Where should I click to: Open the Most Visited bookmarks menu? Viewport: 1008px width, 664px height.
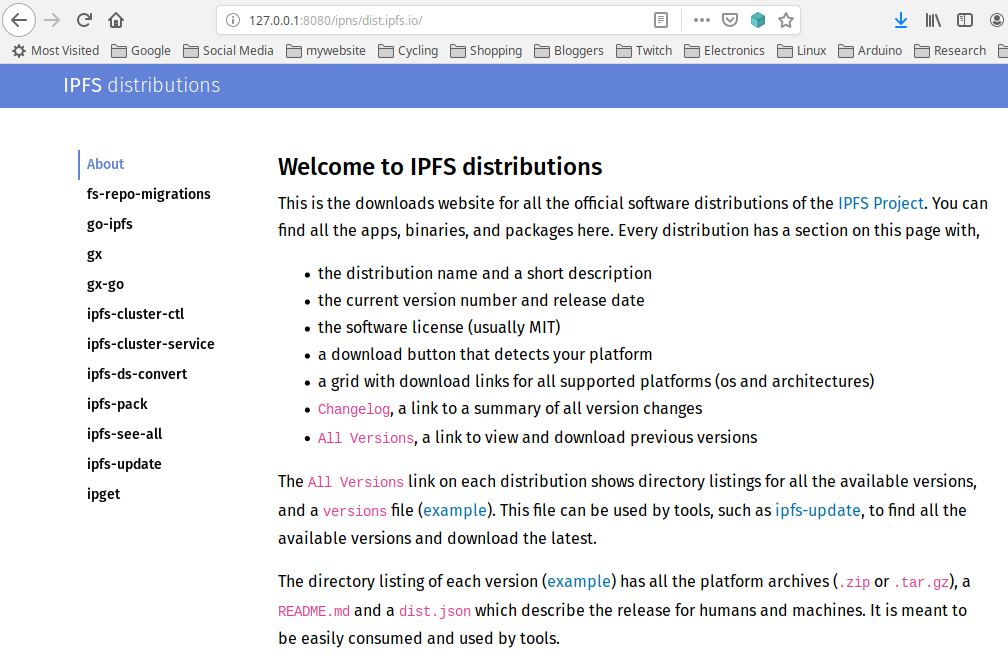click(56, 50)
